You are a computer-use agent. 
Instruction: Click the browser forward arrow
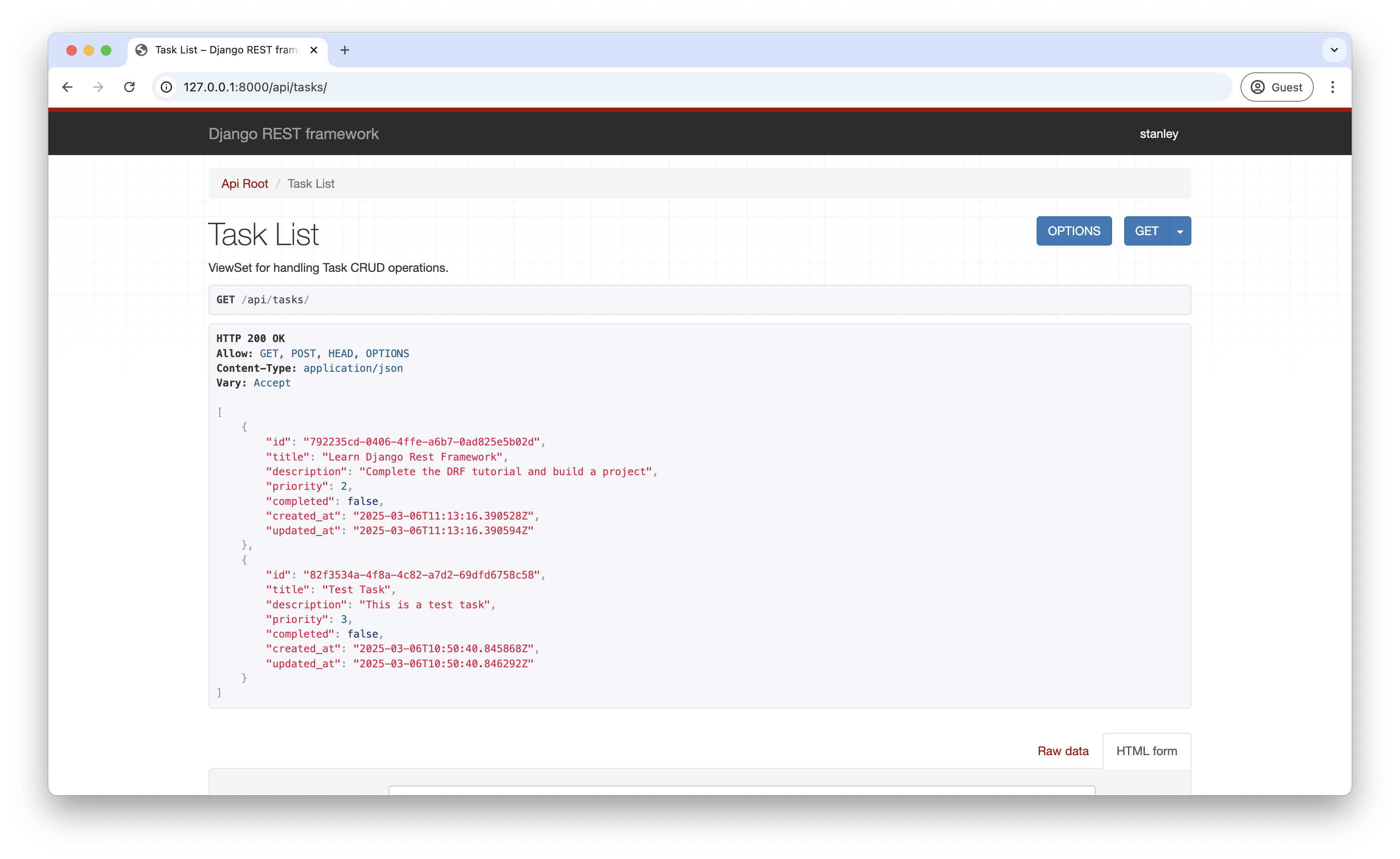pyautogui.click(x=98, y=87)
